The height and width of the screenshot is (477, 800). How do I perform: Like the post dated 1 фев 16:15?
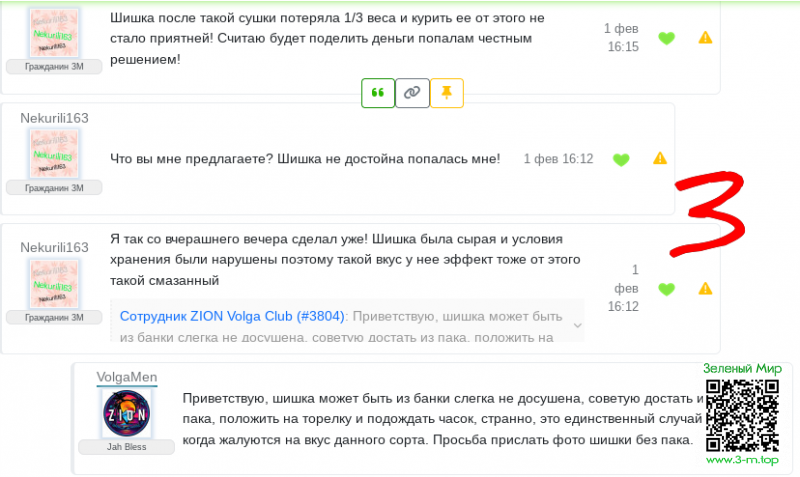coord(666,39)
